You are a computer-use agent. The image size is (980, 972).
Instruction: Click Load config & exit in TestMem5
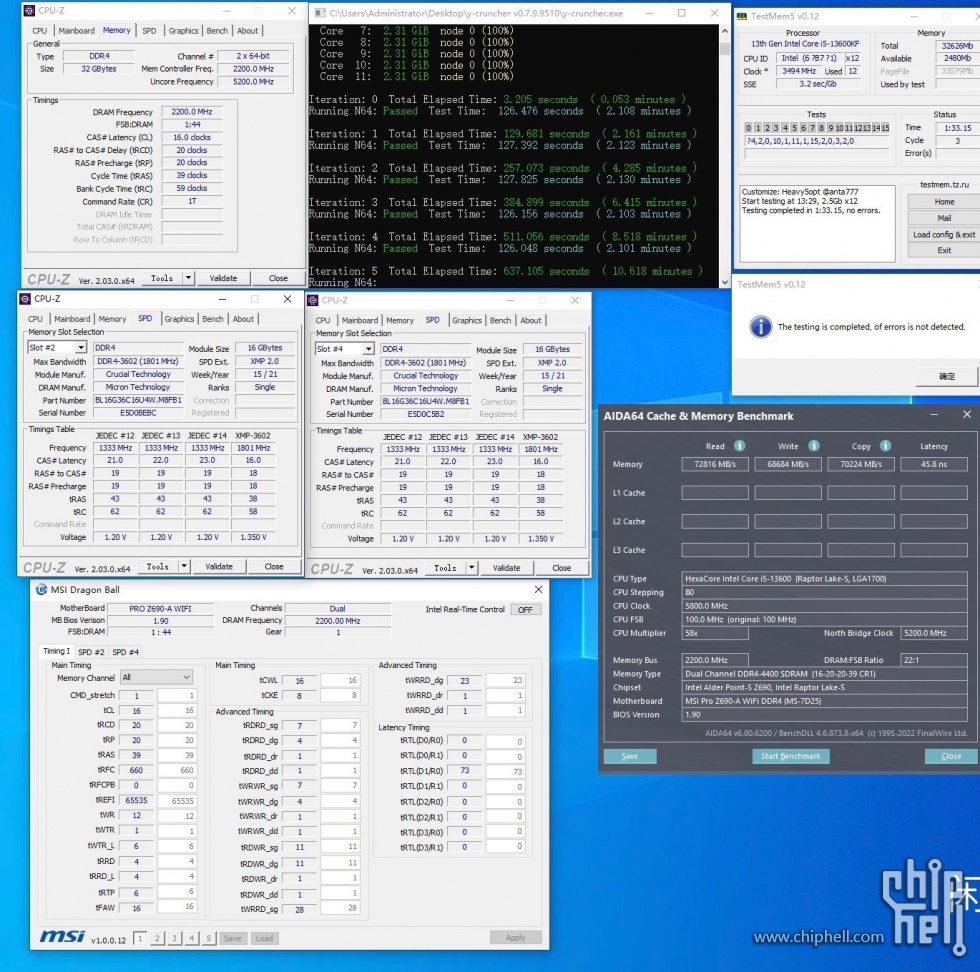point(944,234)
